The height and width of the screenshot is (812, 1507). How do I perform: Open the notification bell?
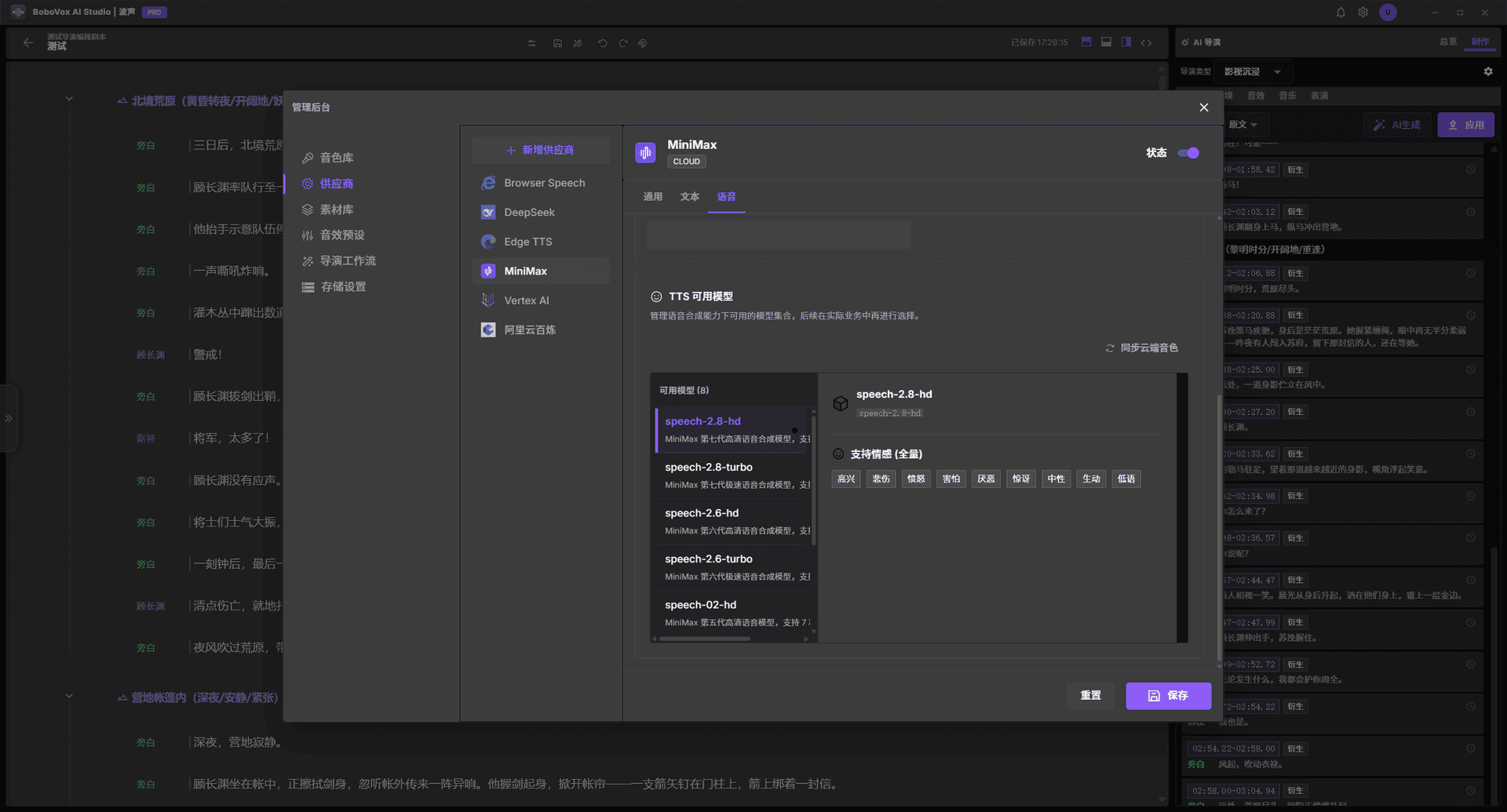point(1341,12)
